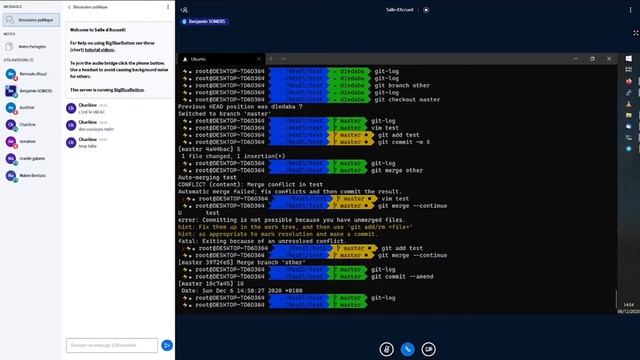Screen dimensions: 640x360
Task: Open the File Explorer folder taskbar icon
Action: (x=629, y=115)
